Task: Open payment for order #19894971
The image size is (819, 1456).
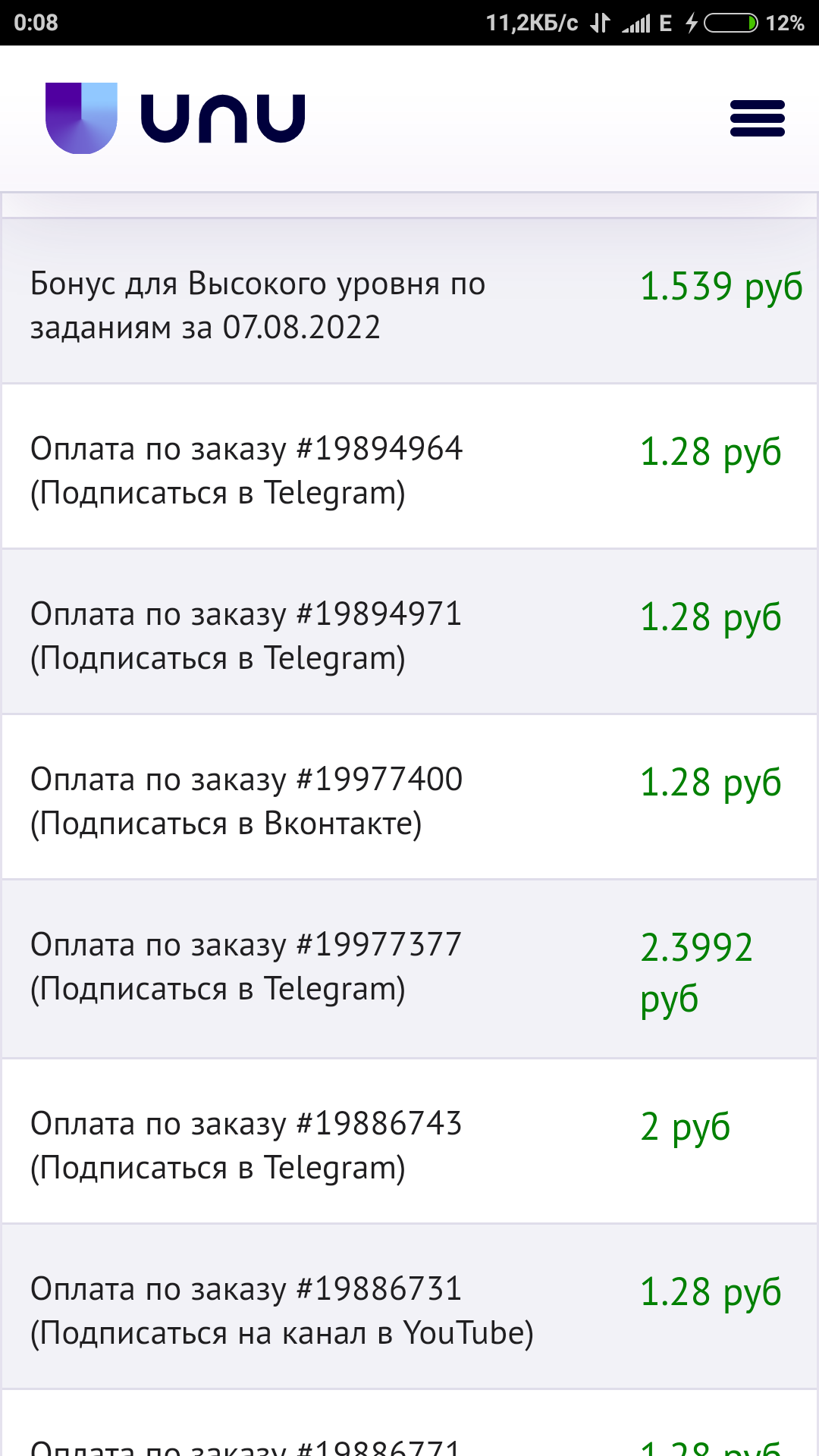Action: (x=246, y=635)
